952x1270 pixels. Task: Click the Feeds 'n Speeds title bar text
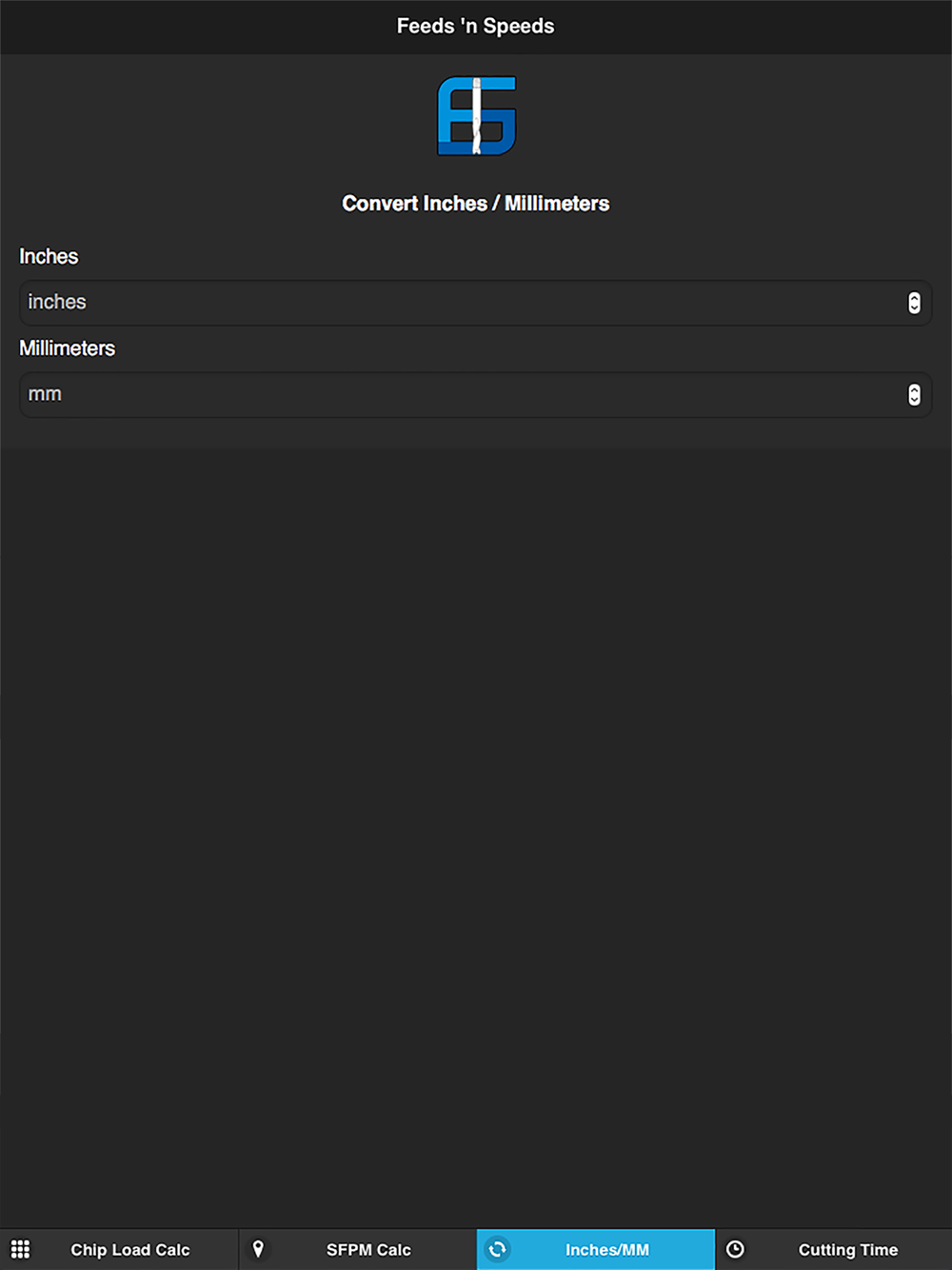tap(475, 27)
